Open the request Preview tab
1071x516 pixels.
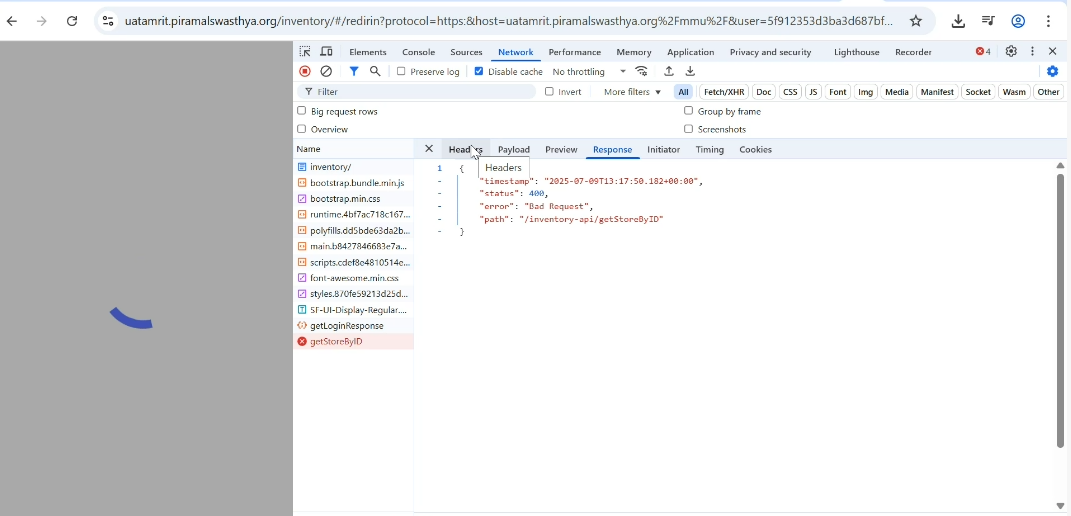(x=561, y=149)
